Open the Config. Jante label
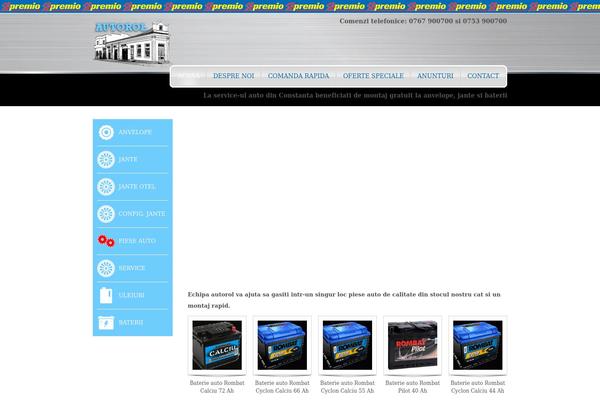The height and width of the screenshot is (400, 600). [142, 214]
